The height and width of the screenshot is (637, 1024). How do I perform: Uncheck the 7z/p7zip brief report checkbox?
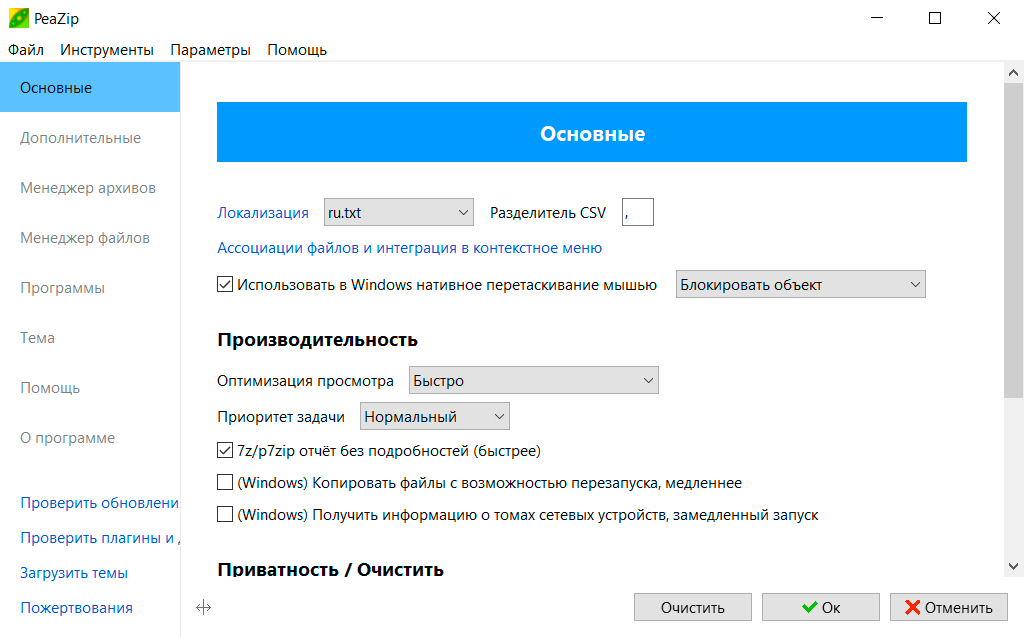225,450
